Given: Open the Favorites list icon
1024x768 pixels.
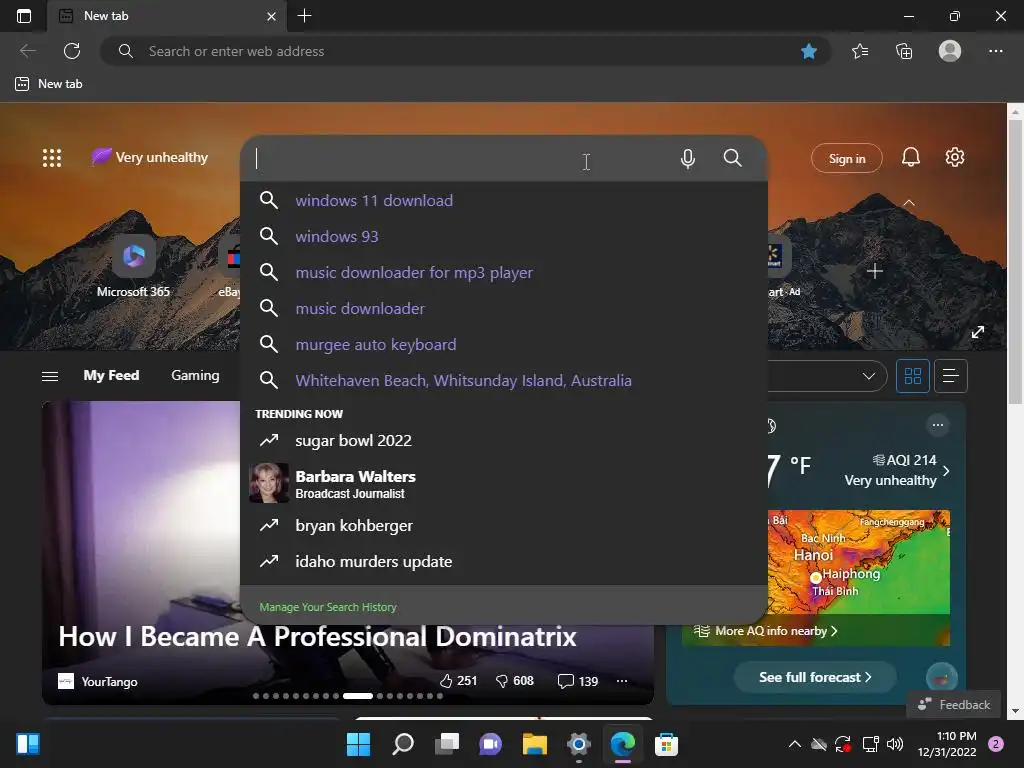Looking at the screenshot, I should pyautogui.click(x=860, y=51).
